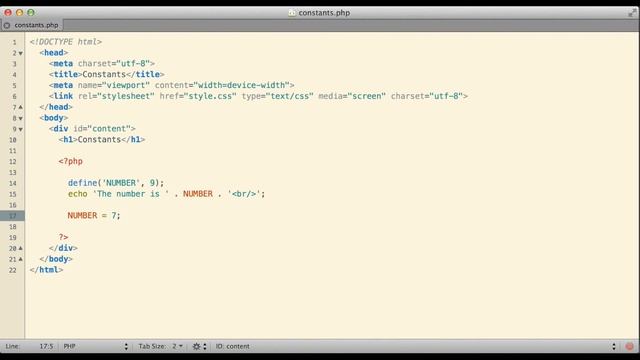This screenshot has width=640, height=360.
Task: Click the 'echo' keyword on line 15
Action: (78, 194)
